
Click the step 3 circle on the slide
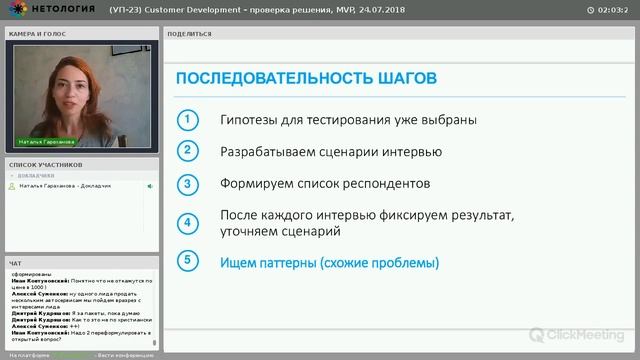tap(188, 184)
